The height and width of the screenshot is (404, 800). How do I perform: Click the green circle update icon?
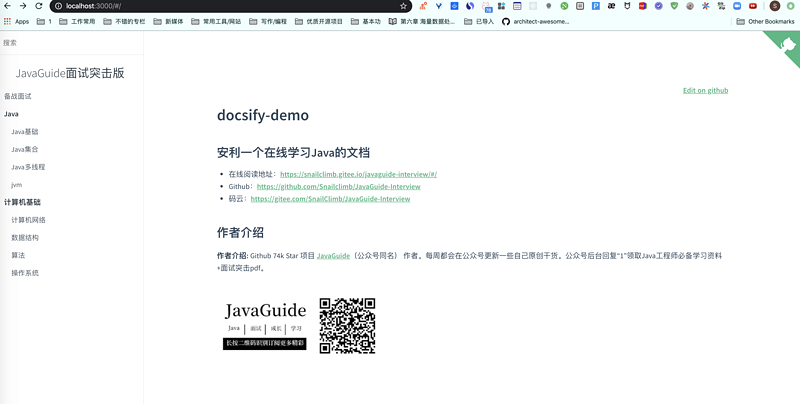coord(790,6)
